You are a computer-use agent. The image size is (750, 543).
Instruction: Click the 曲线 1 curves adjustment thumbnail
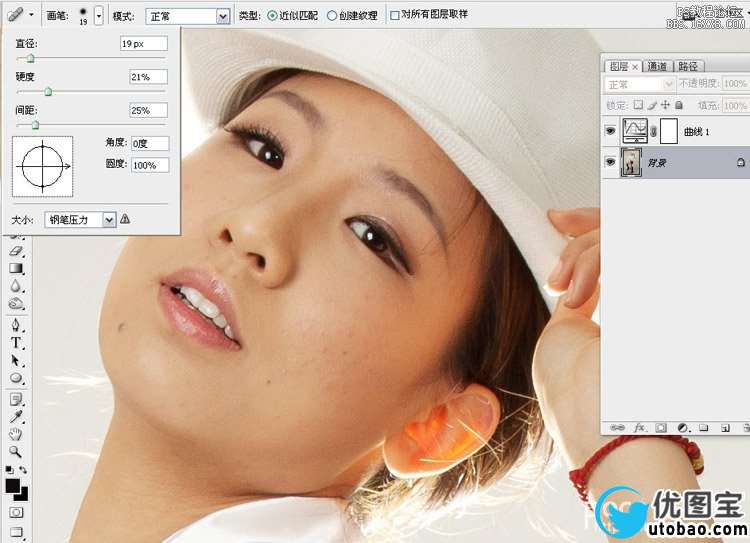(x=635, y=131)
